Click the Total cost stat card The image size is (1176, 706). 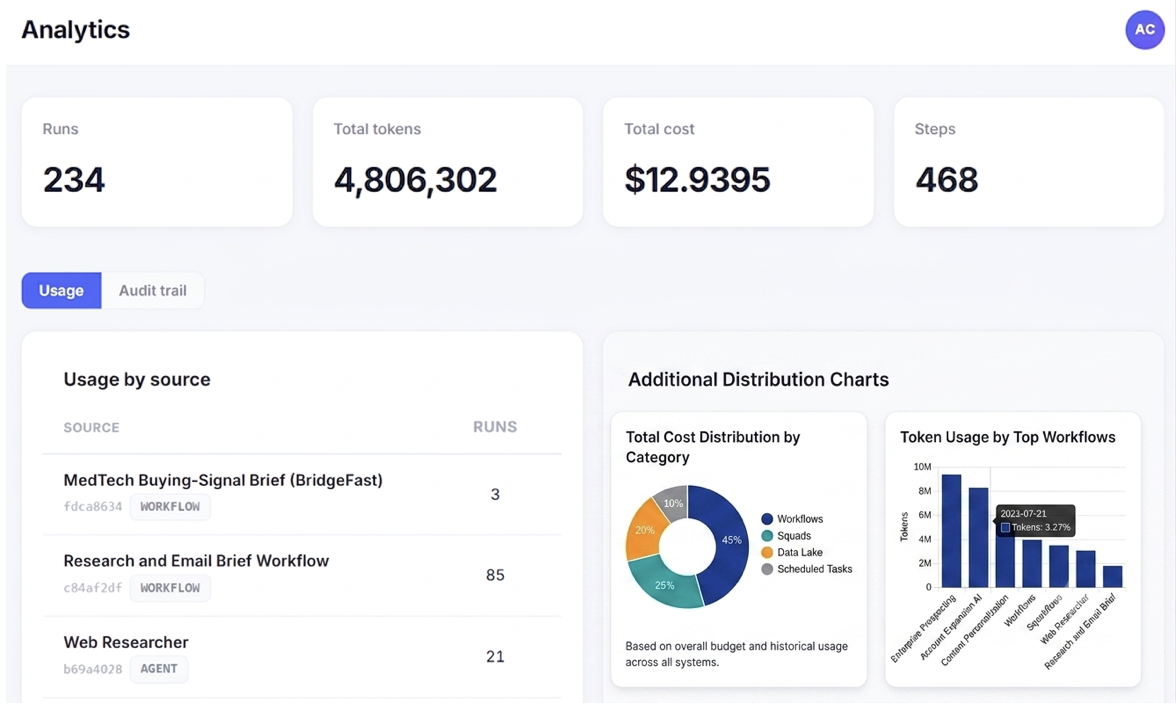(738, 161)
